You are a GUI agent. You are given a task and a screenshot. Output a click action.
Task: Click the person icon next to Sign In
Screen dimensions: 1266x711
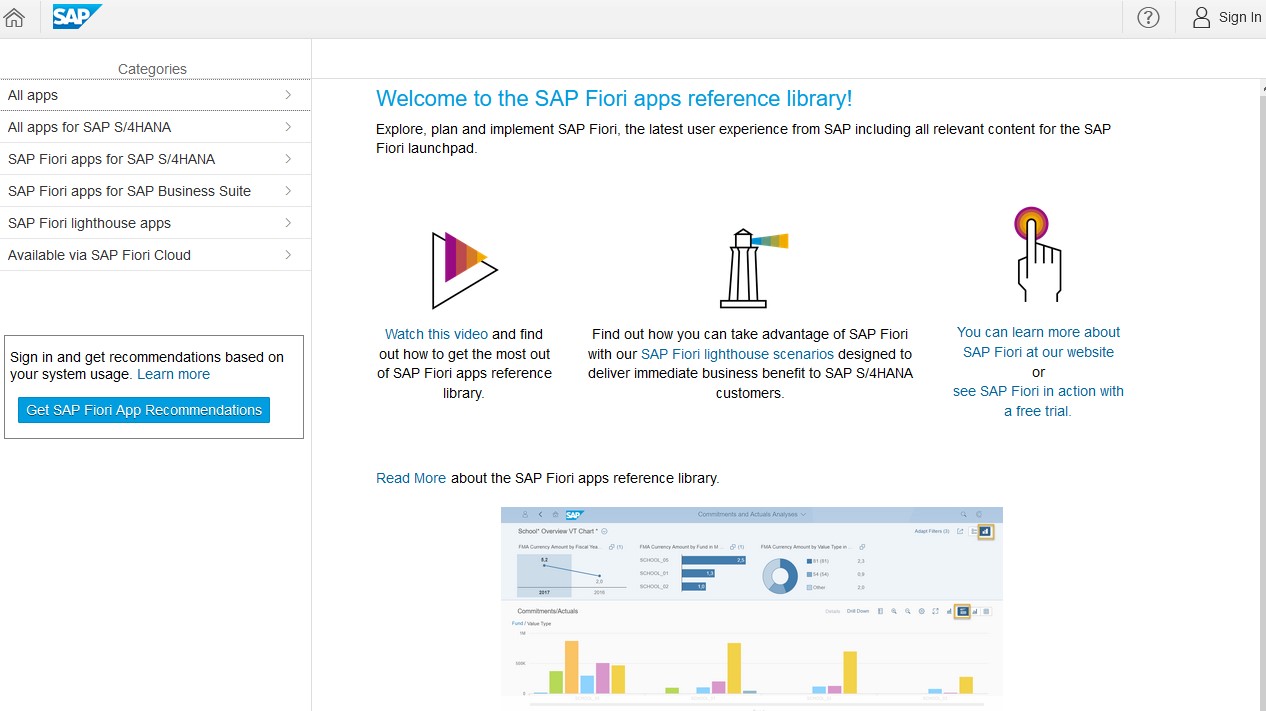(x=1200, y=17)
